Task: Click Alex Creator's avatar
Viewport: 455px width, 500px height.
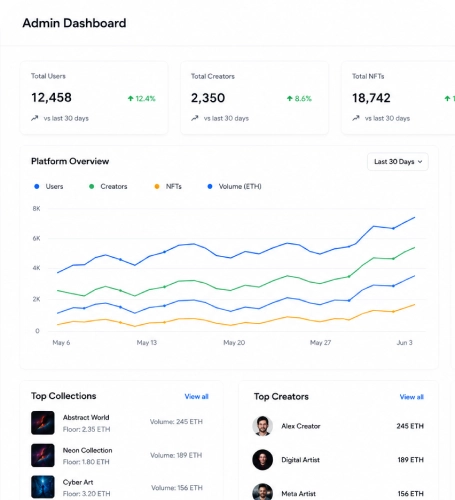Action: pyautogui.click(x=263, y=426)
